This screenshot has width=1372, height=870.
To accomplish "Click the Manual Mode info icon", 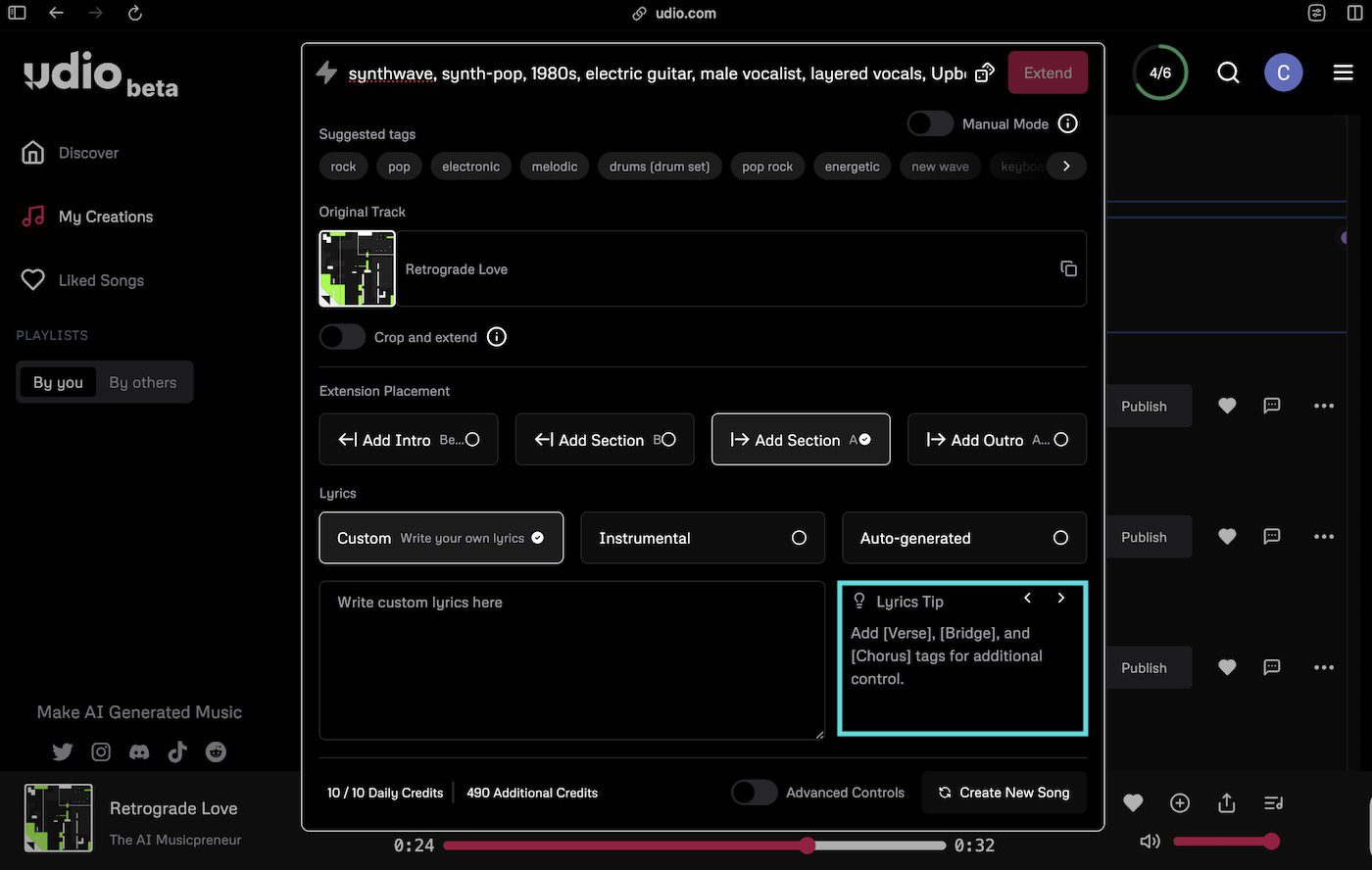I will 1069,122.
